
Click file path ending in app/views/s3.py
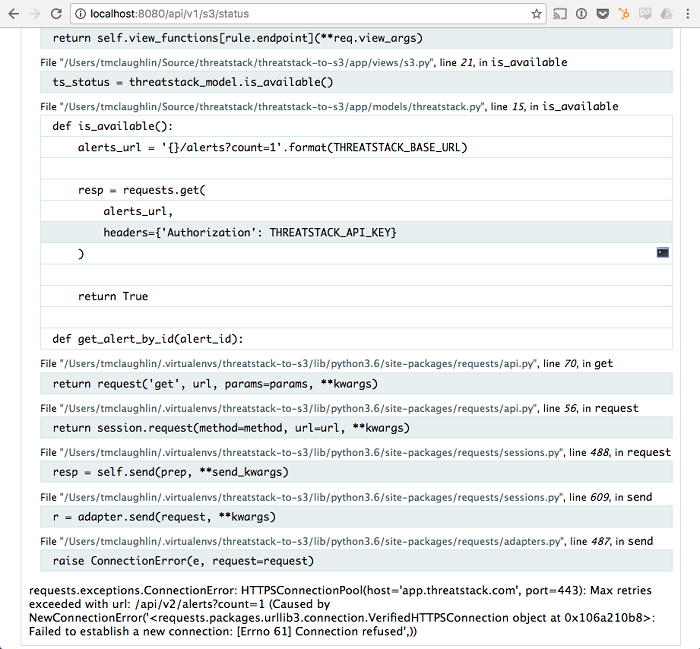click(x=248, y=62)
